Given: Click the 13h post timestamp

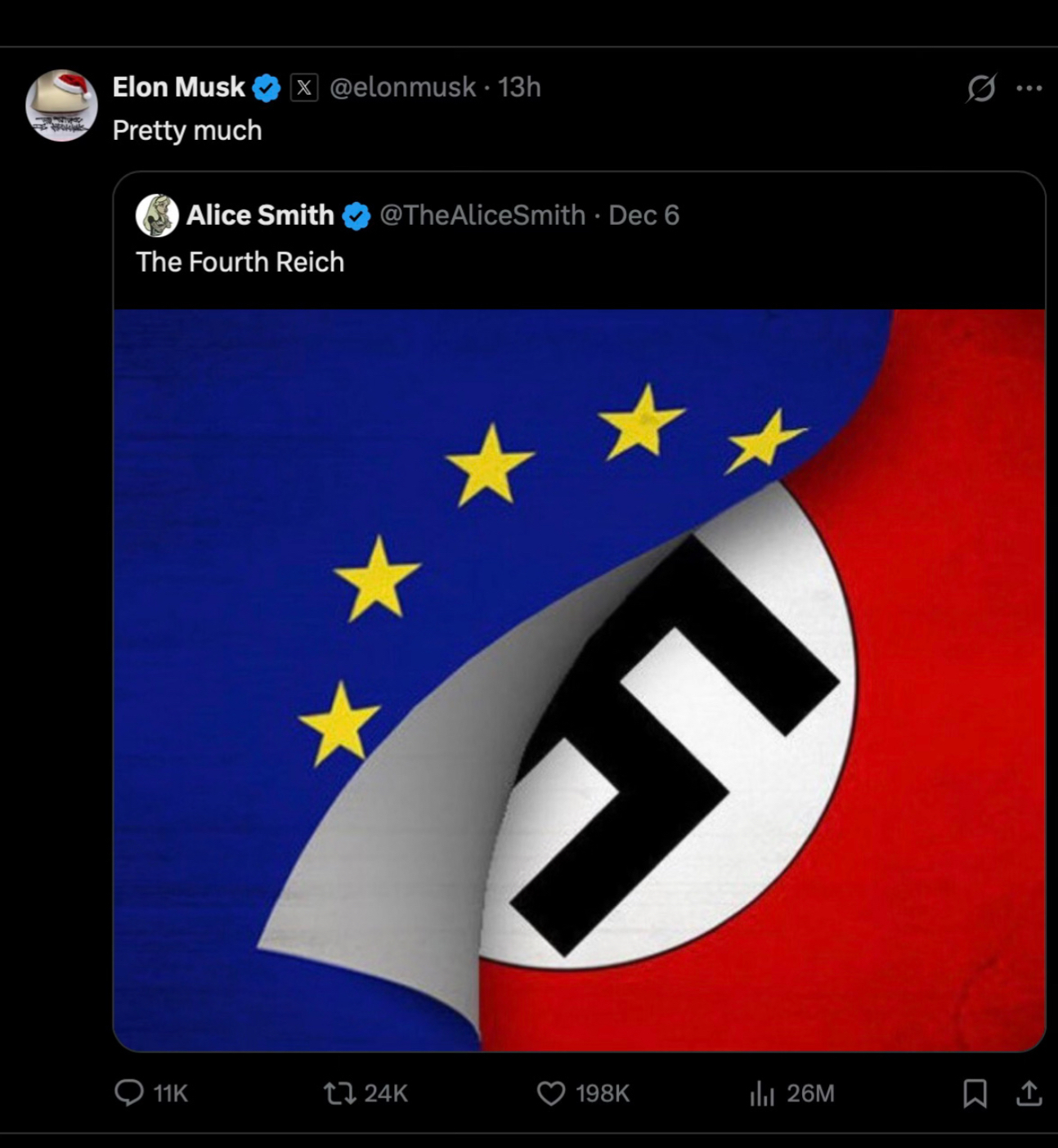Looking at the screenshot, I should coord(519,87).
